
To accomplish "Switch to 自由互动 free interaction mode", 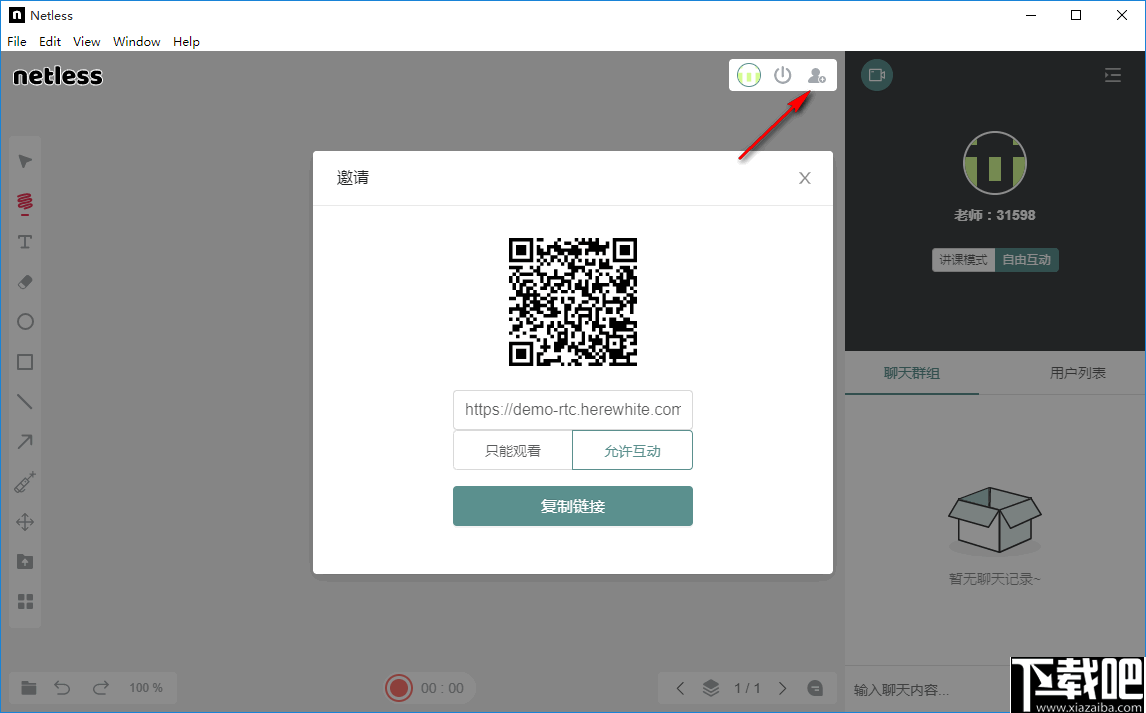I will pyautogui.click(x=1027, y=260).
